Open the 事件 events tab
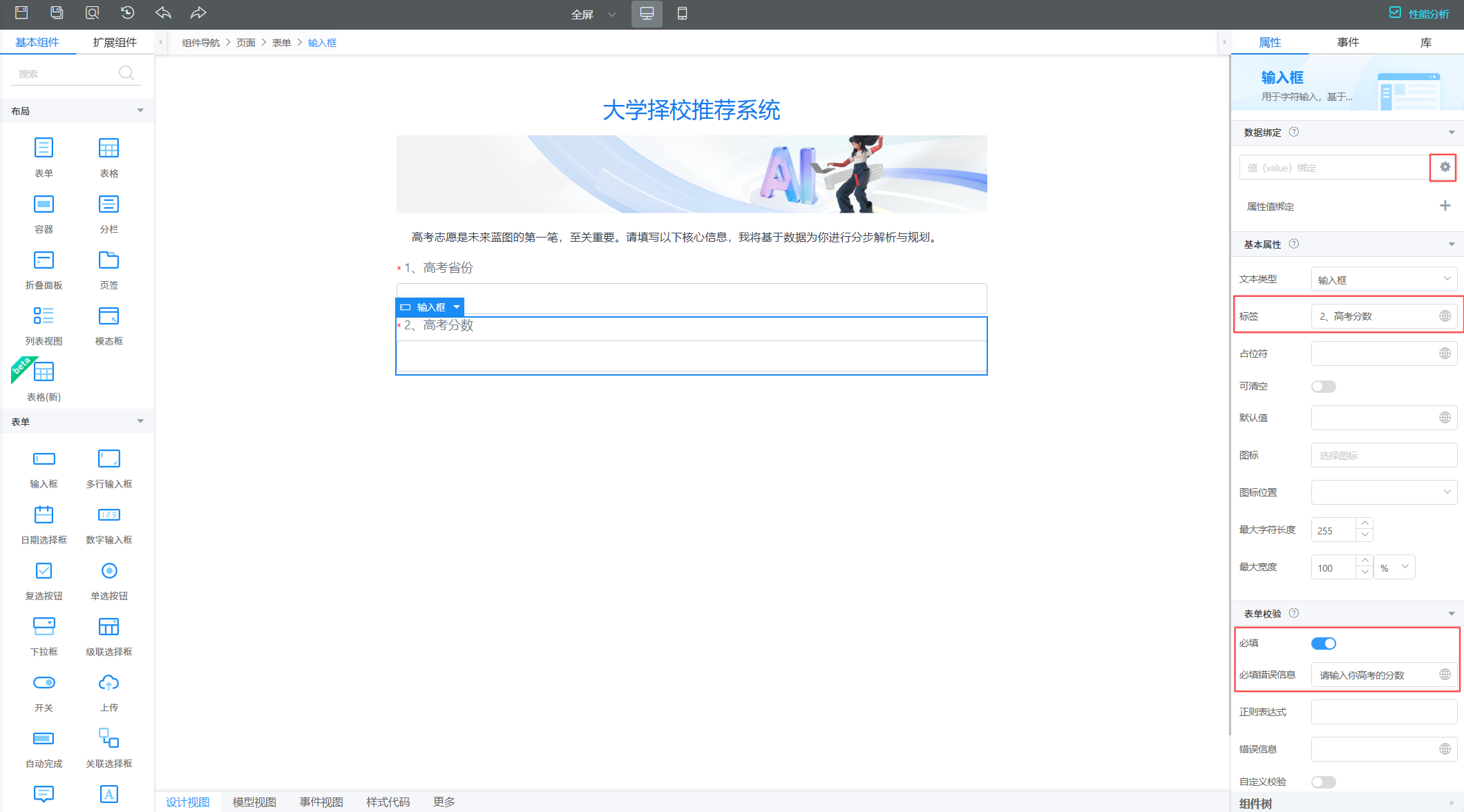This screenshot has width=1464, height=812. click(1347, 42)
